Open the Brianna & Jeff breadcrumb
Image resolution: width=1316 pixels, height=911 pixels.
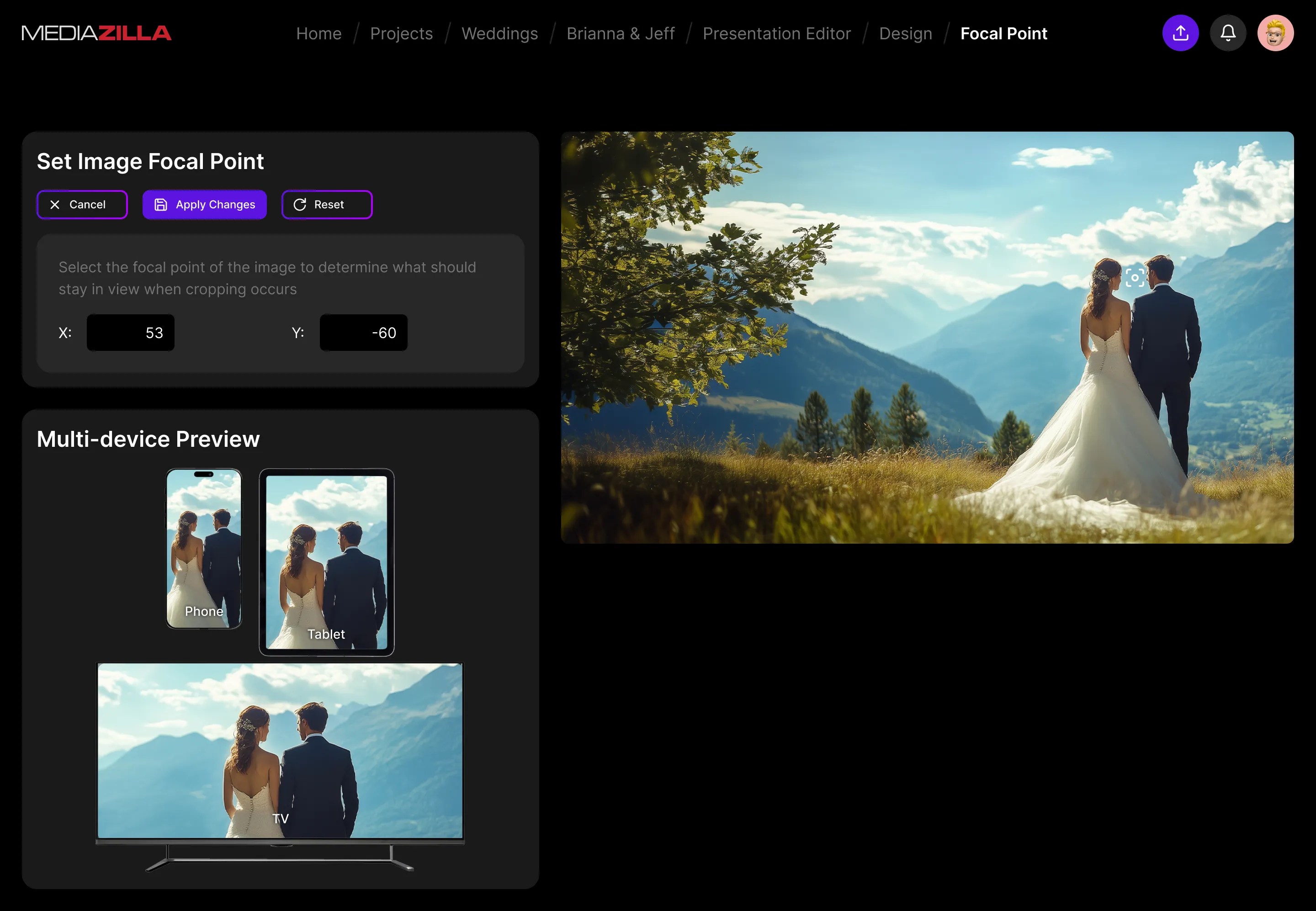[620, 34]
